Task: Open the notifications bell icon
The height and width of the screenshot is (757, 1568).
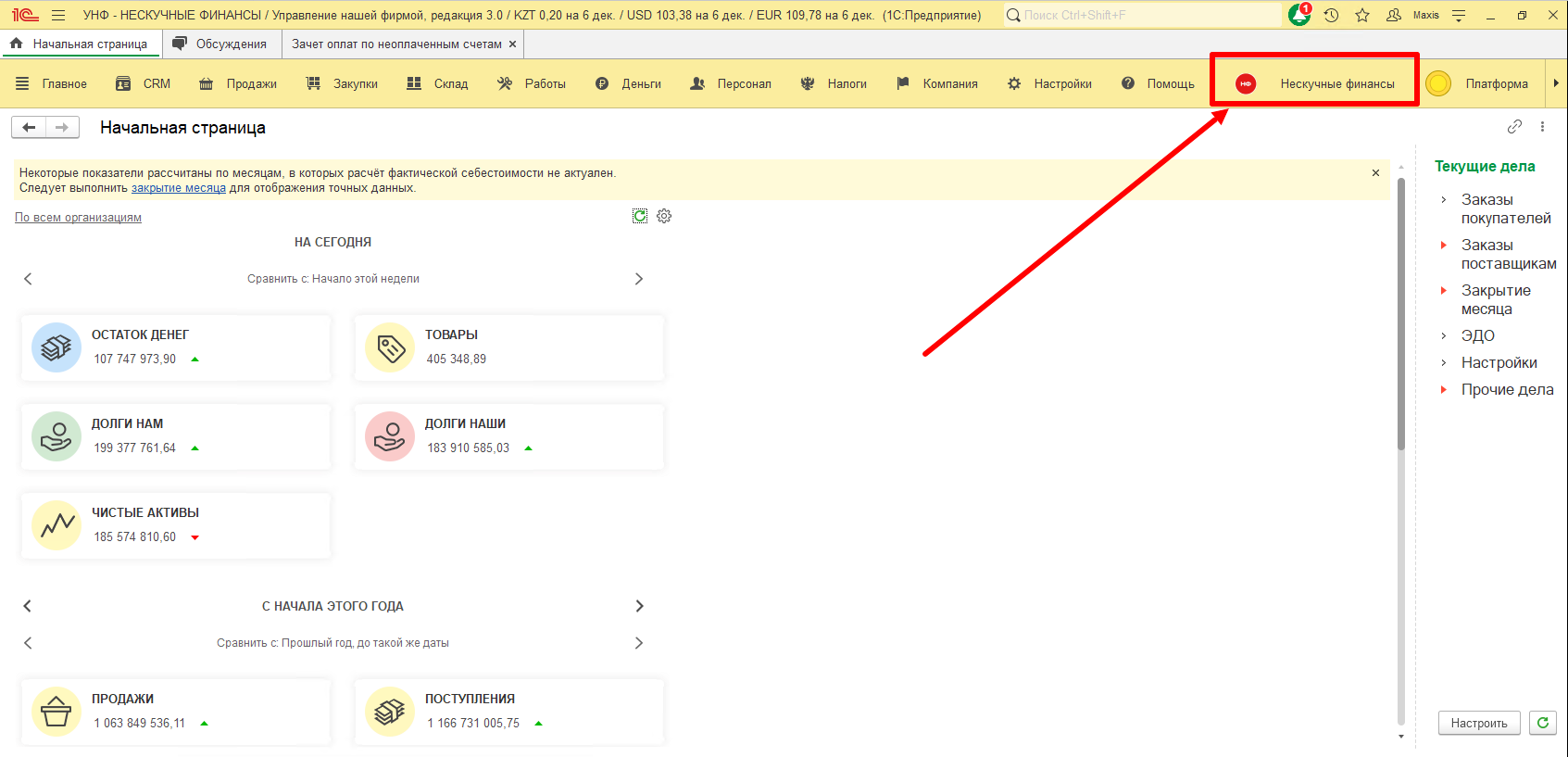Action: point(1299,15)
